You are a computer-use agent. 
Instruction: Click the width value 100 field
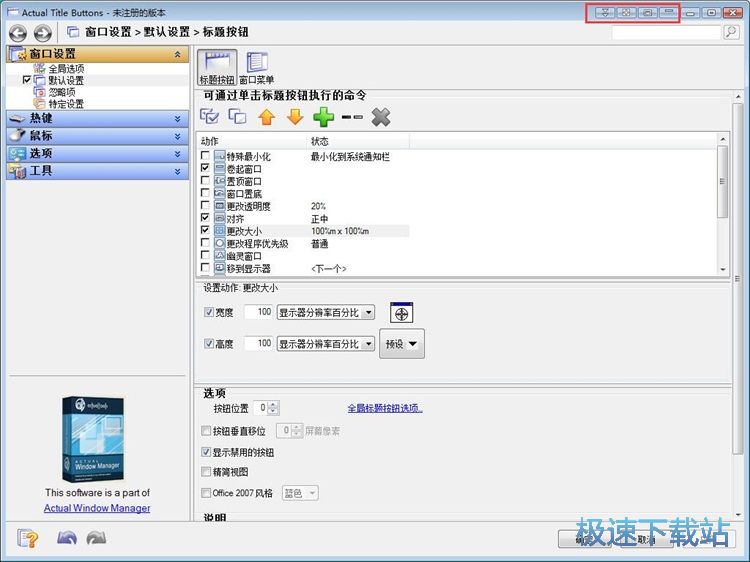(259, 312)
